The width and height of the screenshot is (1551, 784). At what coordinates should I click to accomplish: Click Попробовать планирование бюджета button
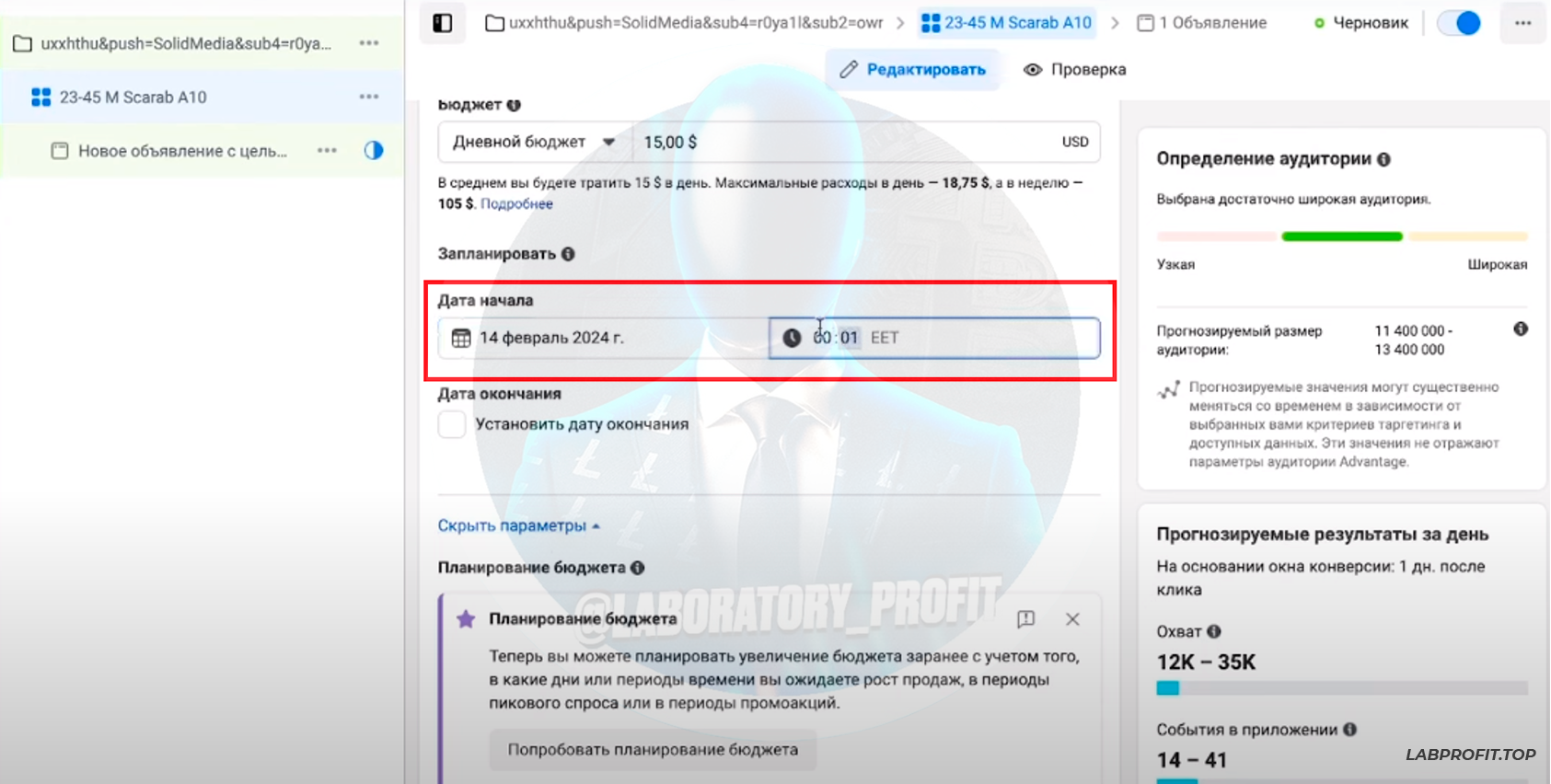(x=653, y=750)
